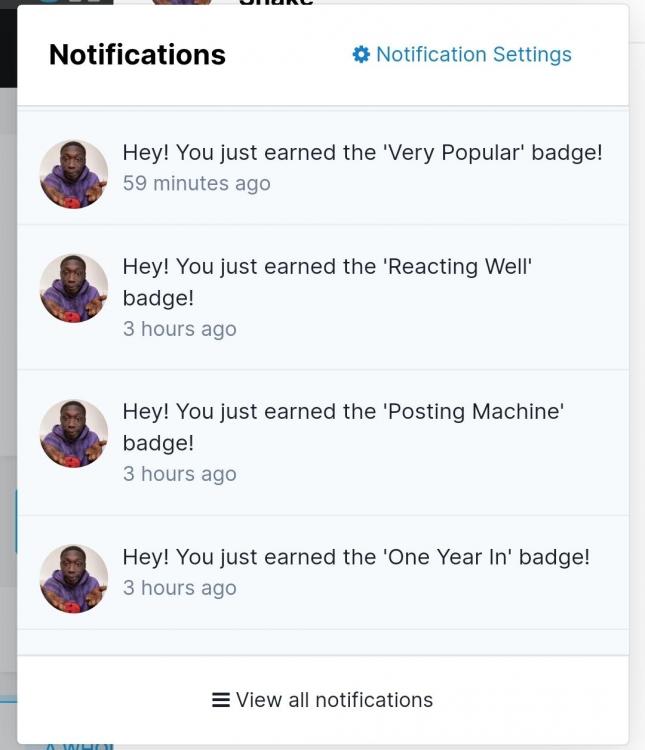Click the partially hidden link below the panel

pyautogui.click(x=80, y=746)
